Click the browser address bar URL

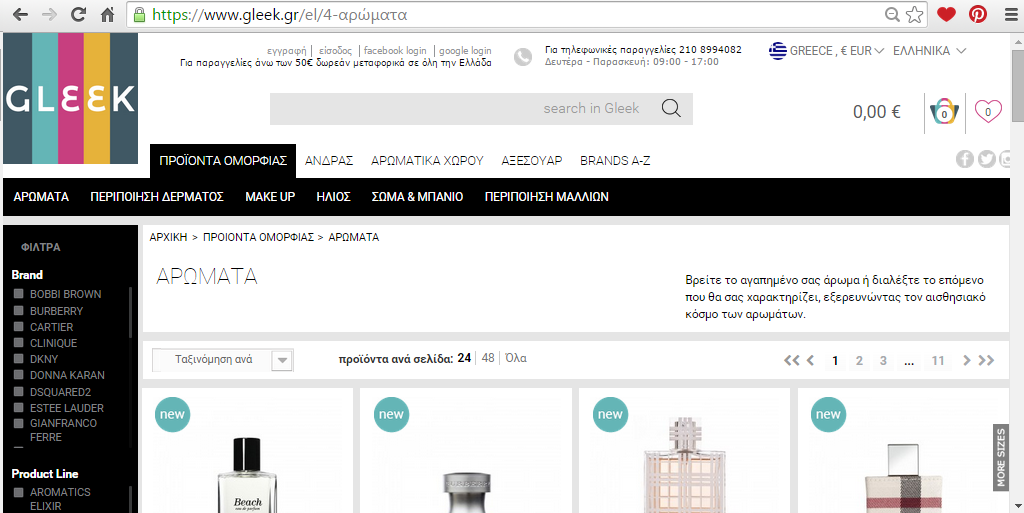pos(280,14)
